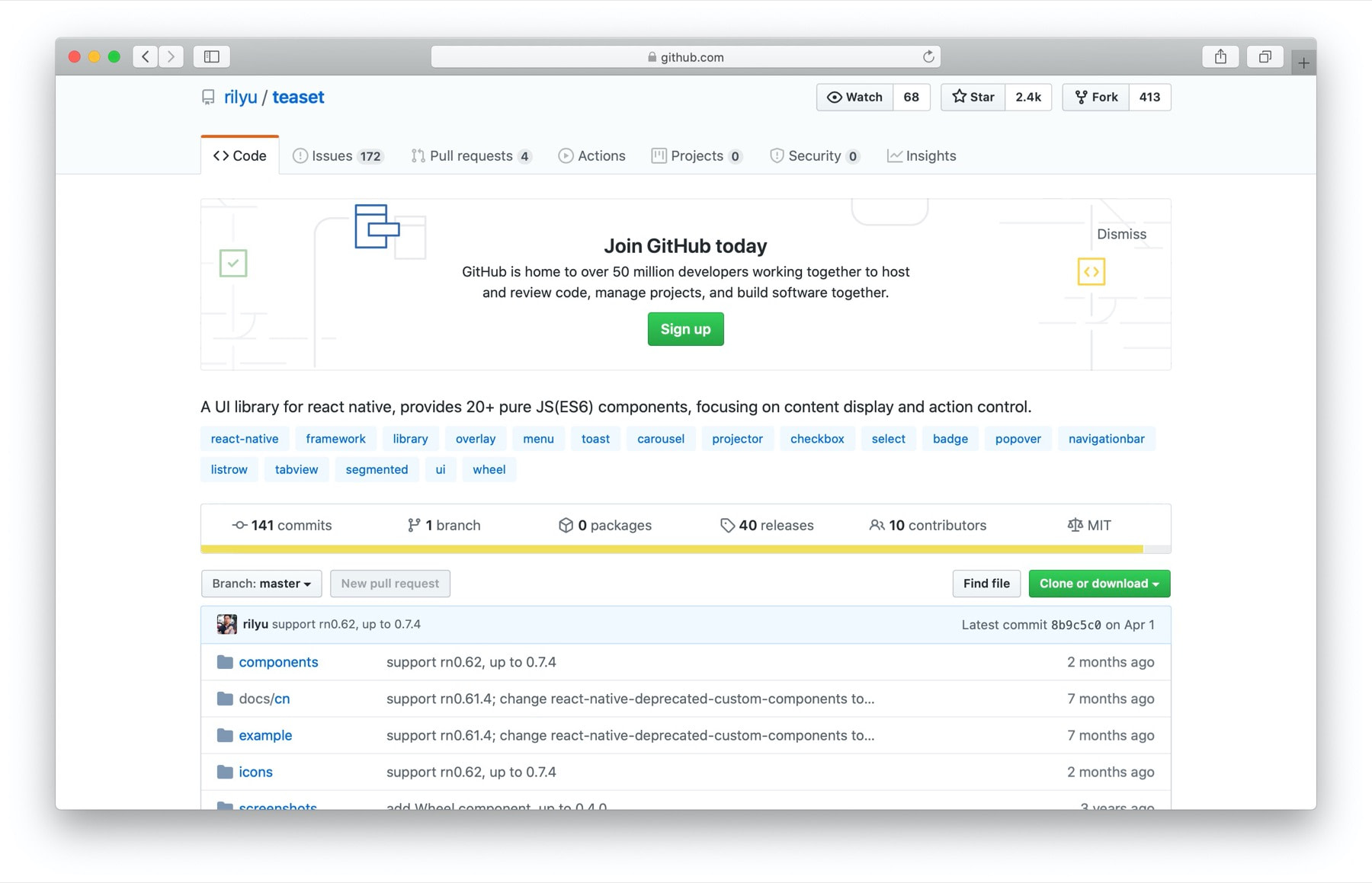
Task: Open the example folder
Action: coord(265,735)
